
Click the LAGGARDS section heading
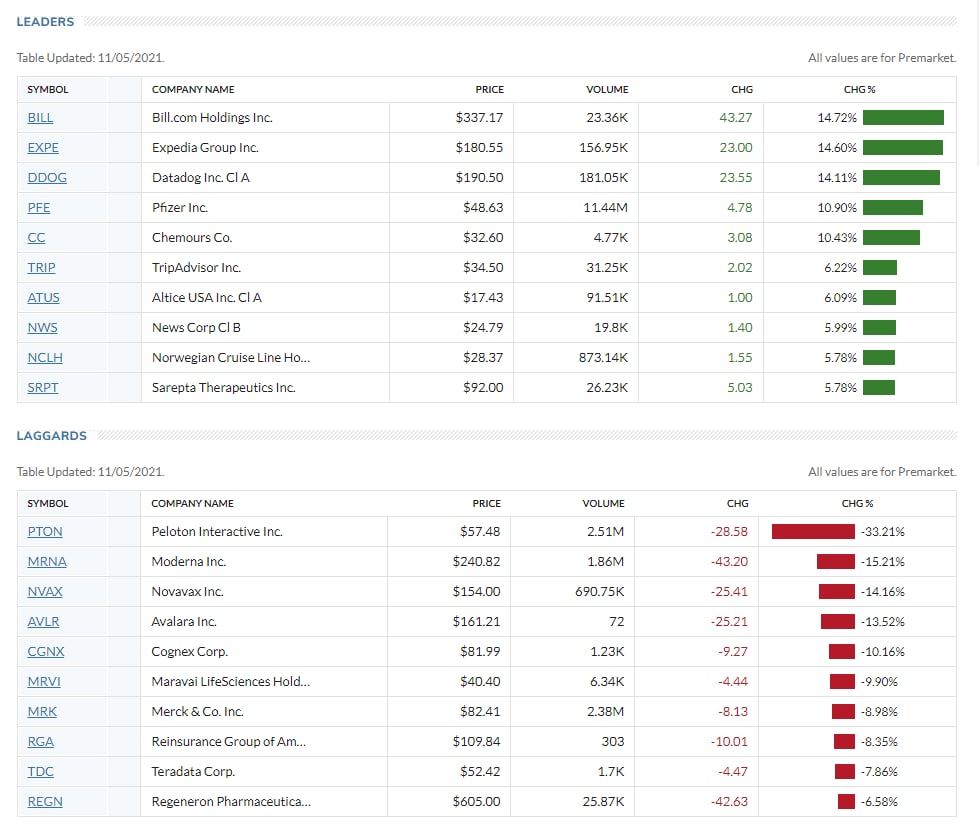pyautogui.click(x=52, y=436)
